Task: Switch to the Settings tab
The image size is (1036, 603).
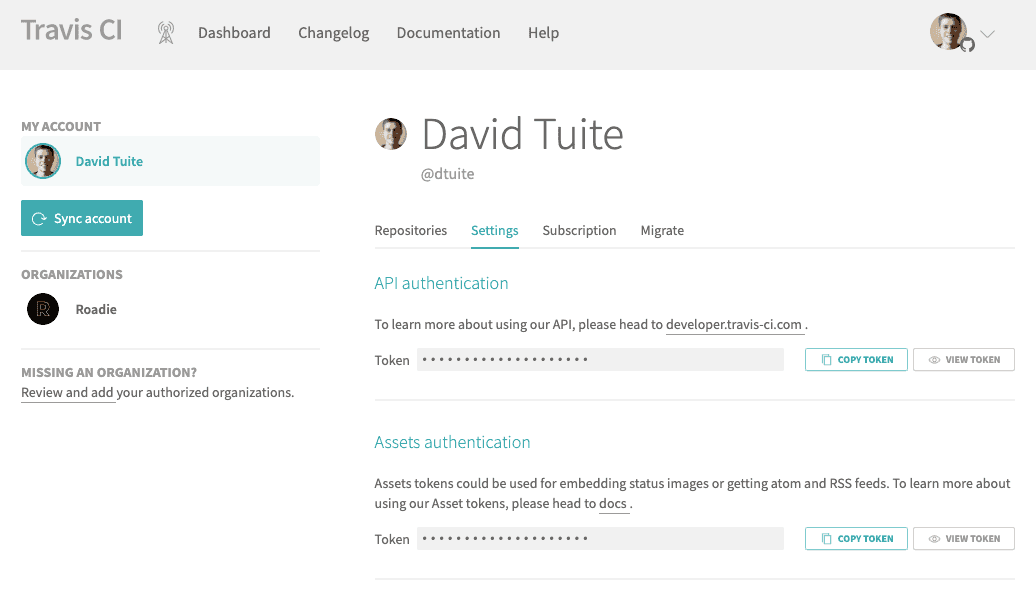Action: click(494, 231)
